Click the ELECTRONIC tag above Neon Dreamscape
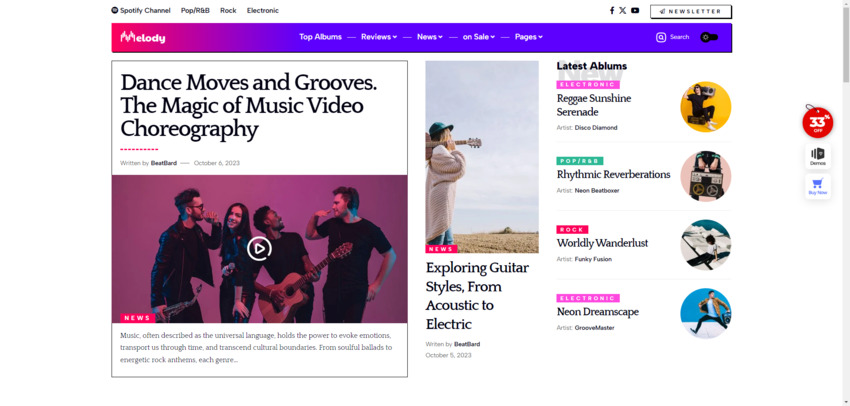 588,298
